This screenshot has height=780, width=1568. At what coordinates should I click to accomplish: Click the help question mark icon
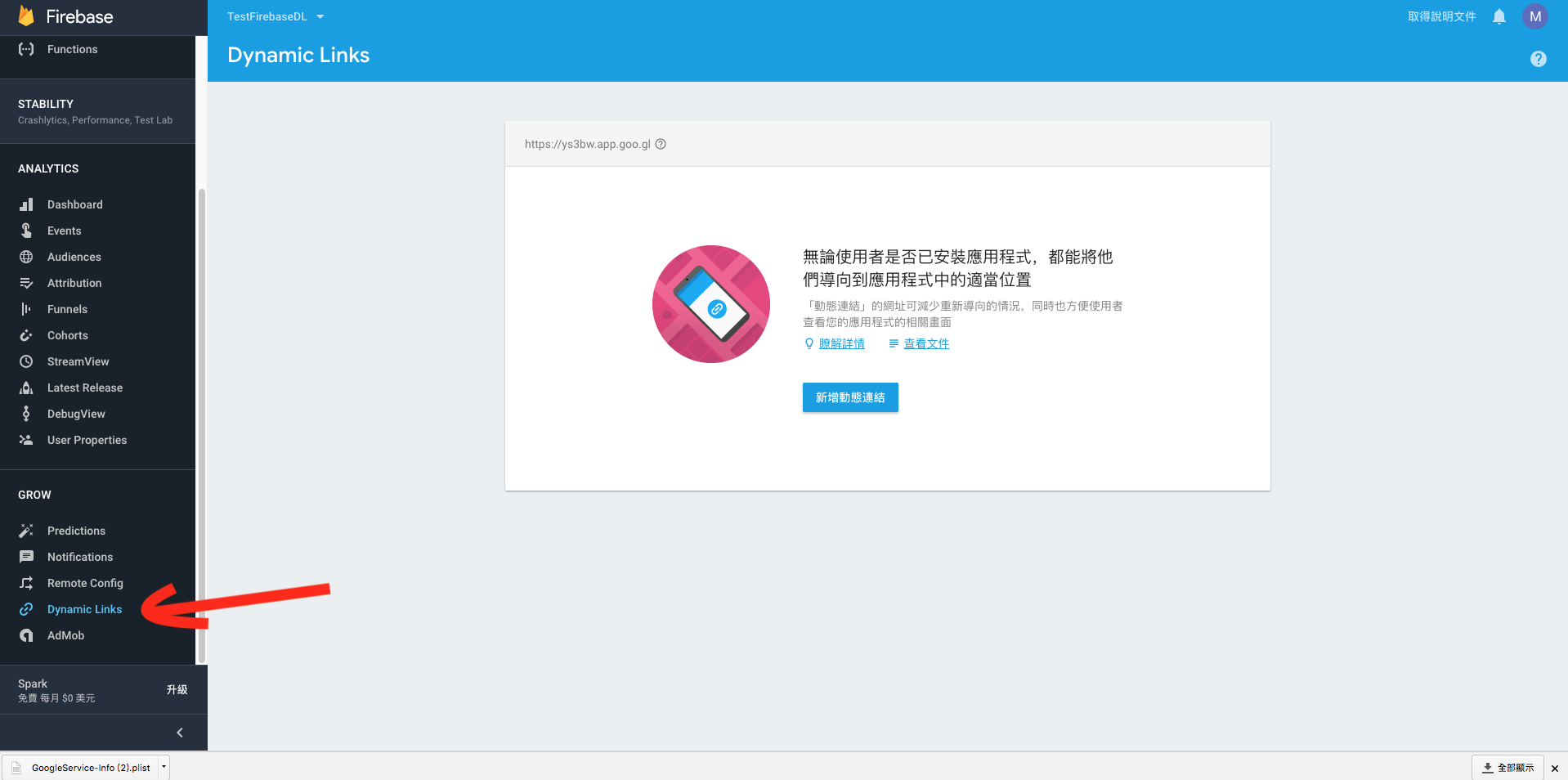coord(1539,59)
